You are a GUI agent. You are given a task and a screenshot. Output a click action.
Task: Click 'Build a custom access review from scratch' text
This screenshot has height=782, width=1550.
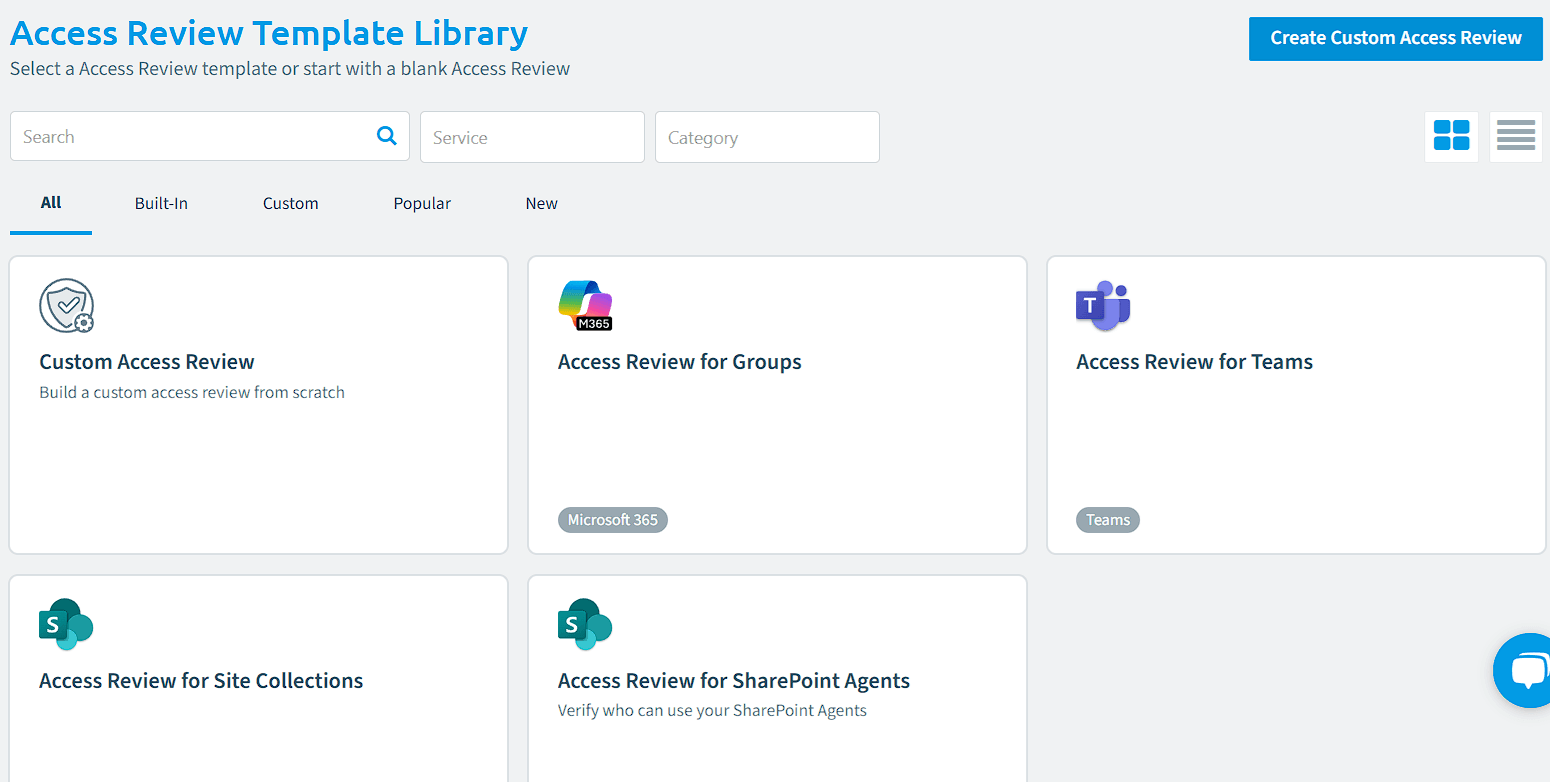pyautogui.click(x=192, y=392)
